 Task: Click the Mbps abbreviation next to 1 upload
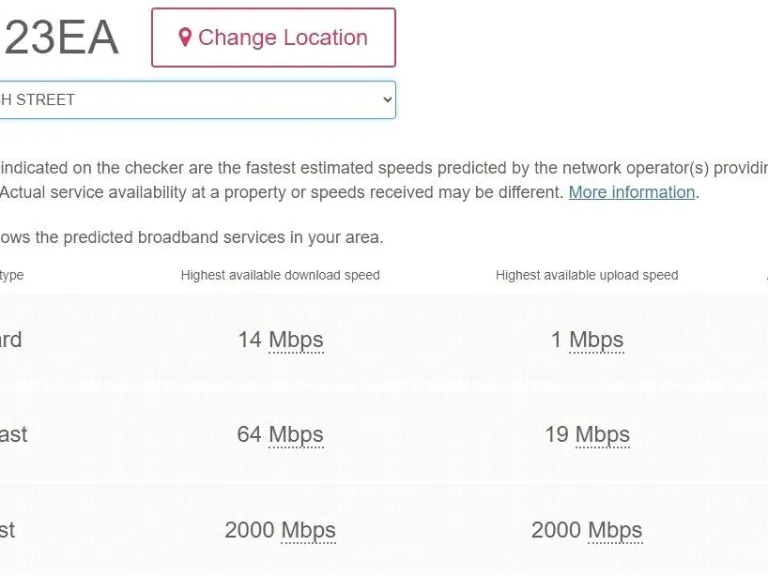point(596,340)
